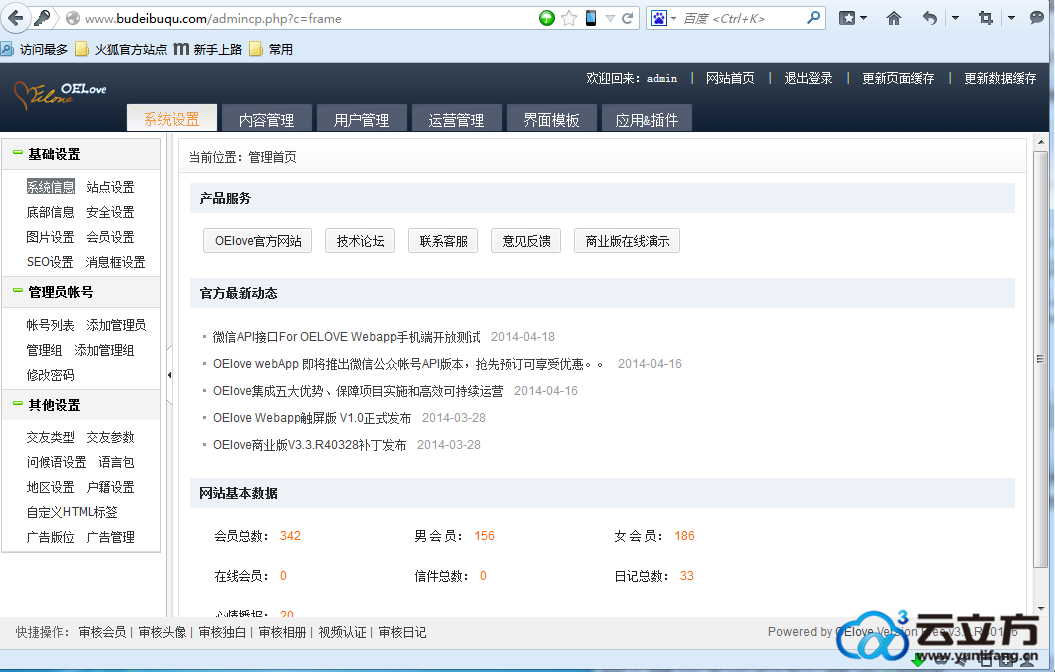
Task: Click the chat bubble toolbar icon
Action: (x=1037, y=18)
